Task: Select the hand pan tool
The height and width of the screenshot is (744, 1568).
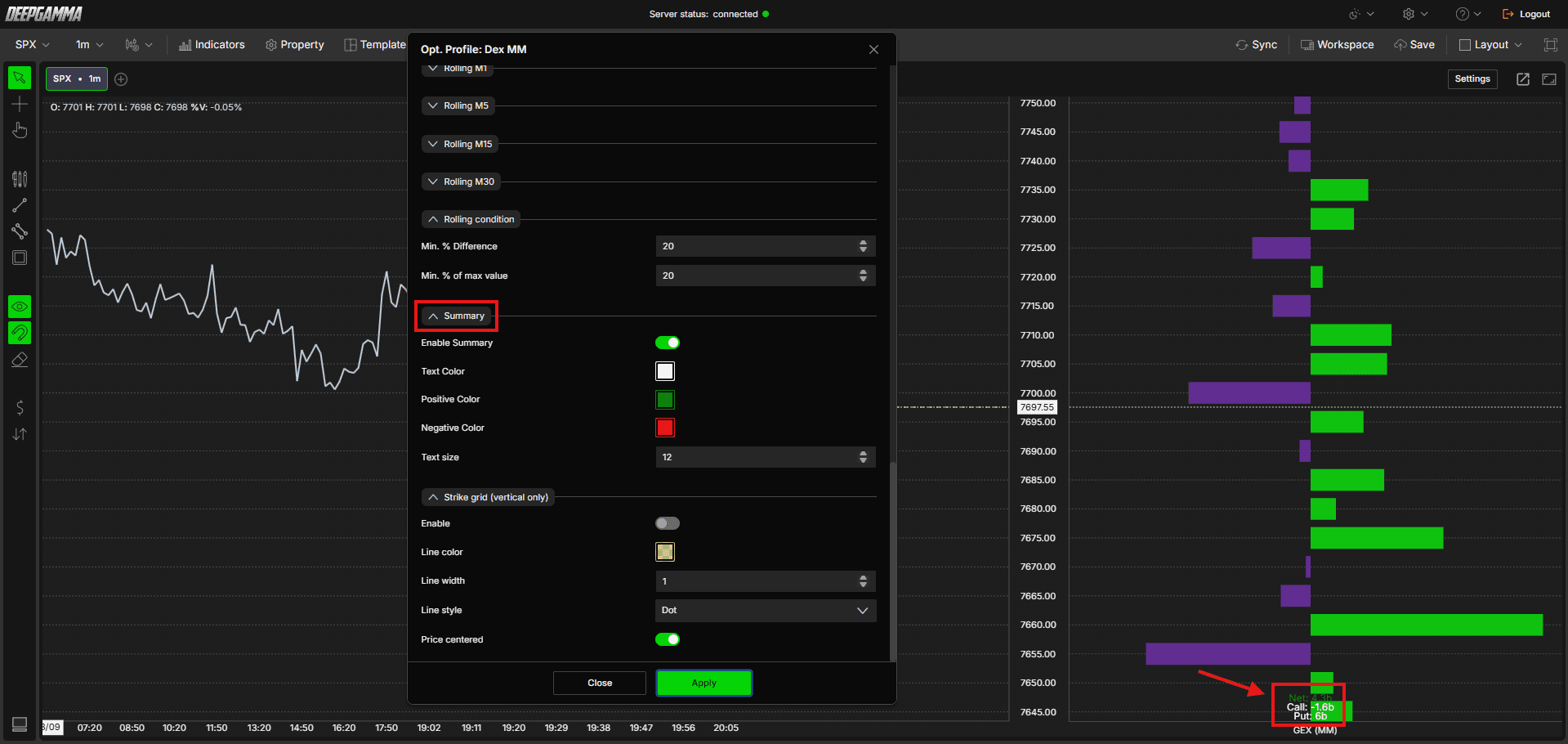Action: (20, 130)
